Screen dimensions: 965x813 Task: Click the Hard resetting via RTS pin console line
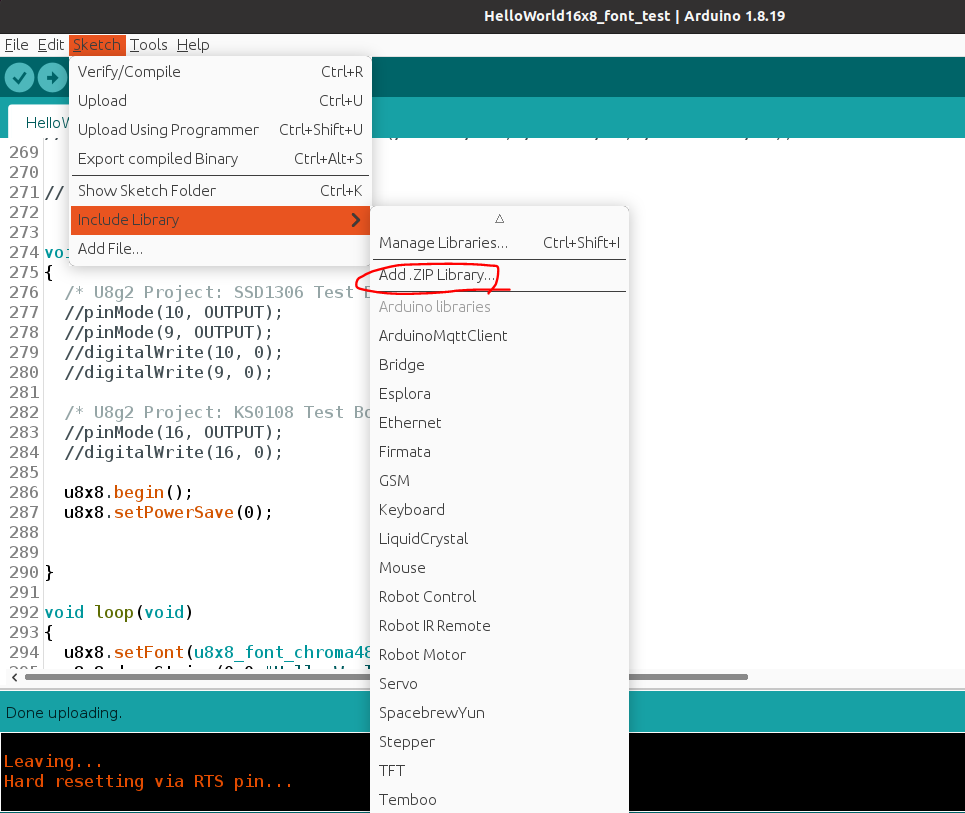point(148,782)
